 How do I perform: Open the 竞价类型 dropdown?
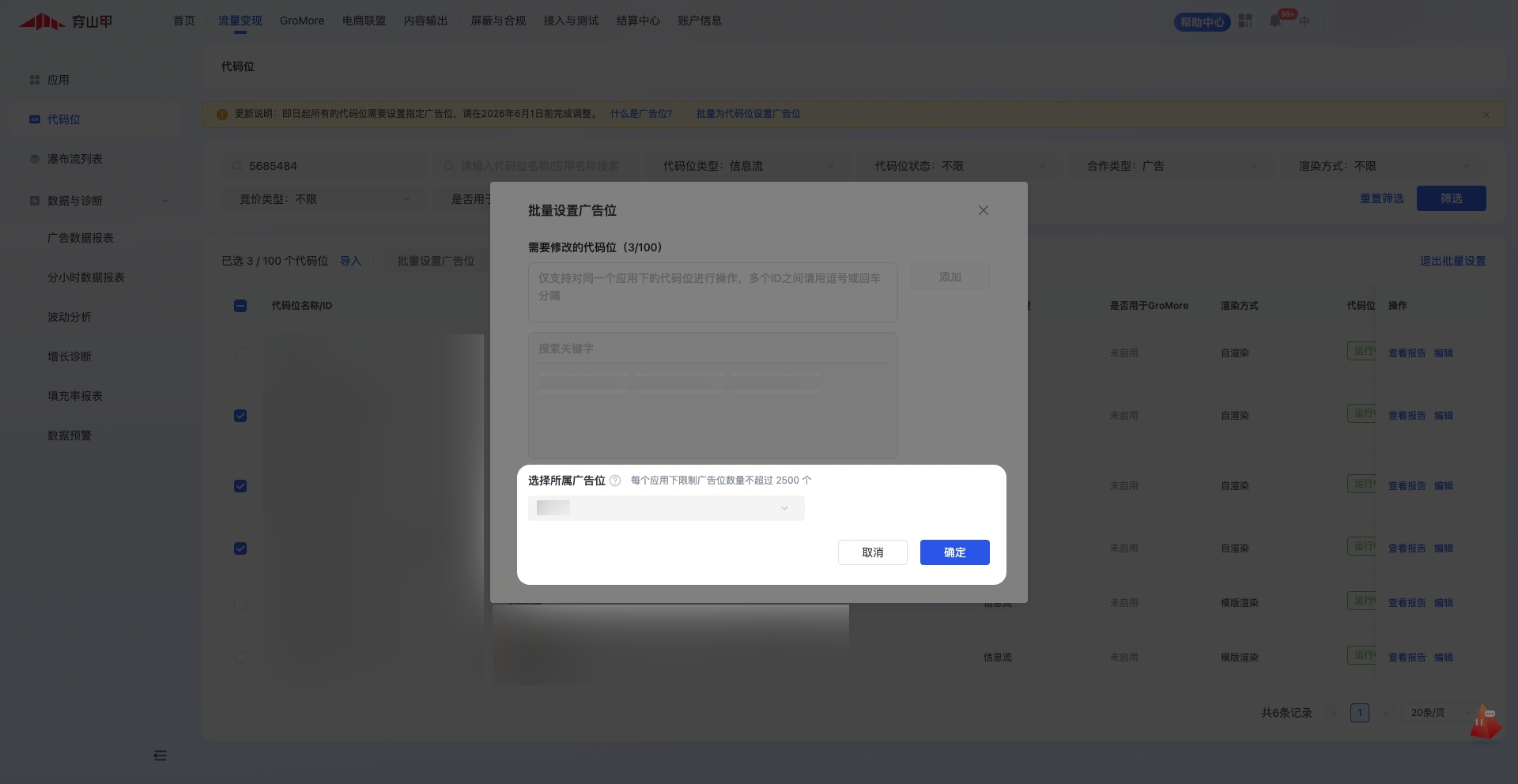click(323, 199)
